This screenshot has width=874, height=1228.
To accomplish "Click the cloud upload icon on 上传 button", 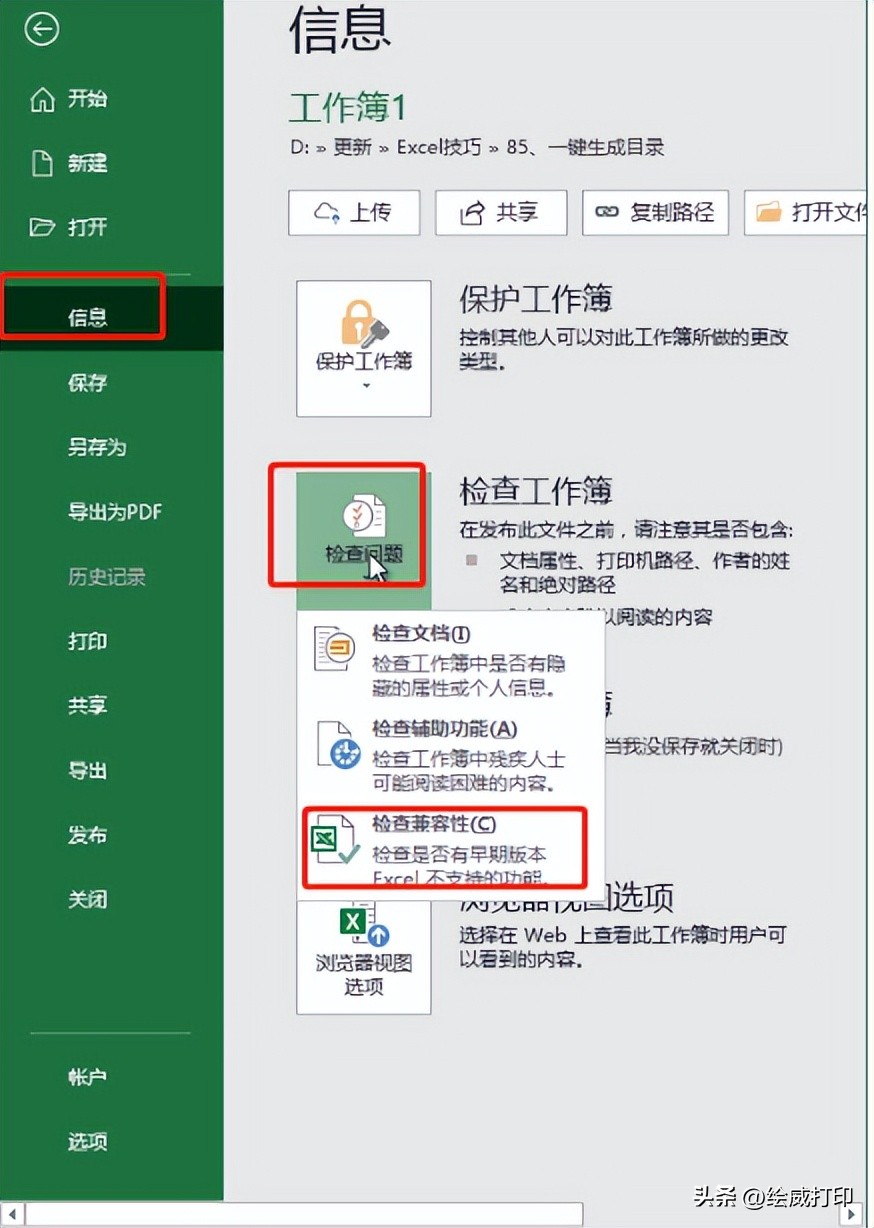I will pyautogui.click(x=325, y=212).
